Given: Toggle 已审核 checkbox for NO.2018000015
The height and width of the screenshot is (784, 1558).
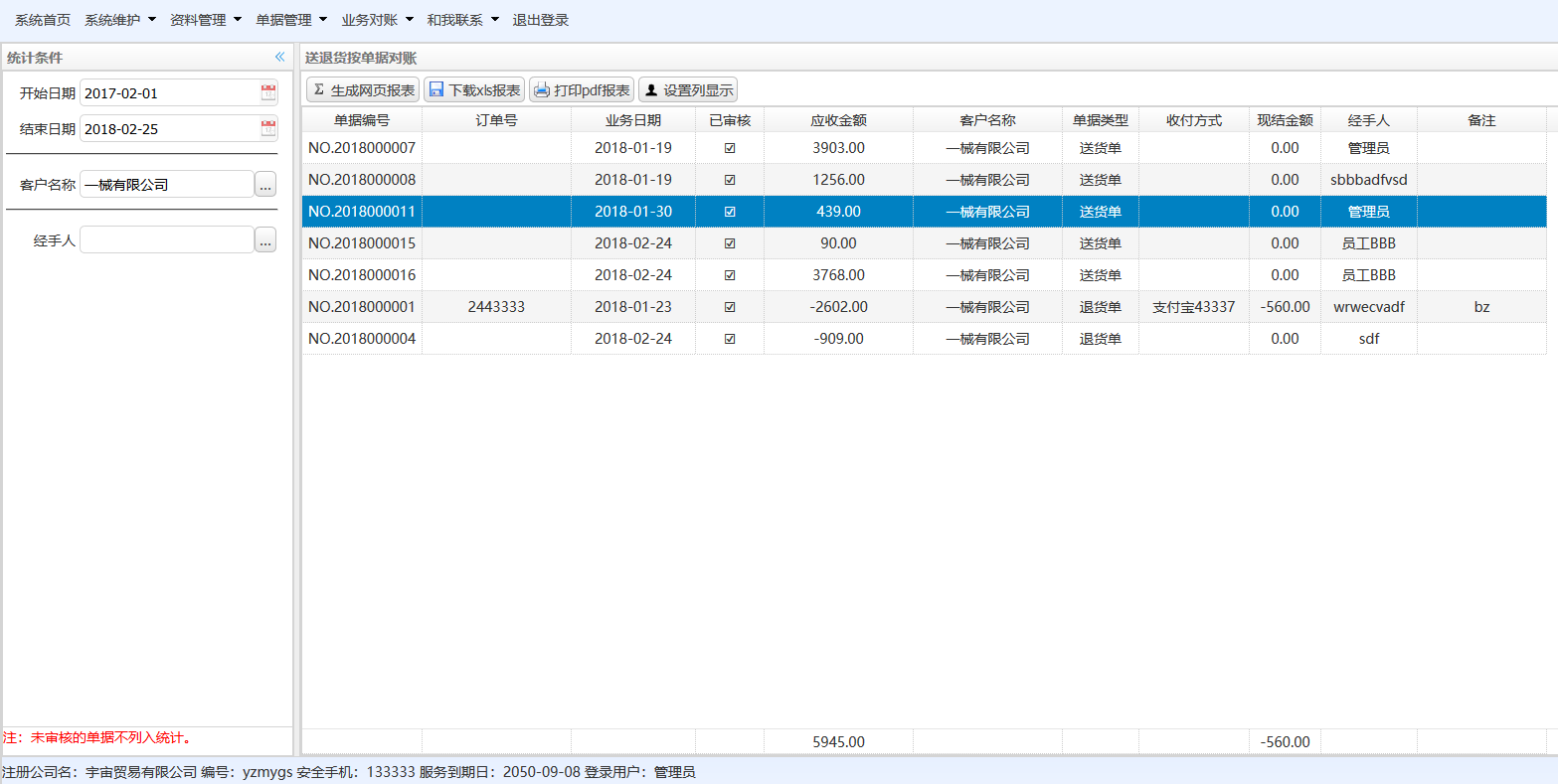Looking at the screenshot, I should (730, 243).
